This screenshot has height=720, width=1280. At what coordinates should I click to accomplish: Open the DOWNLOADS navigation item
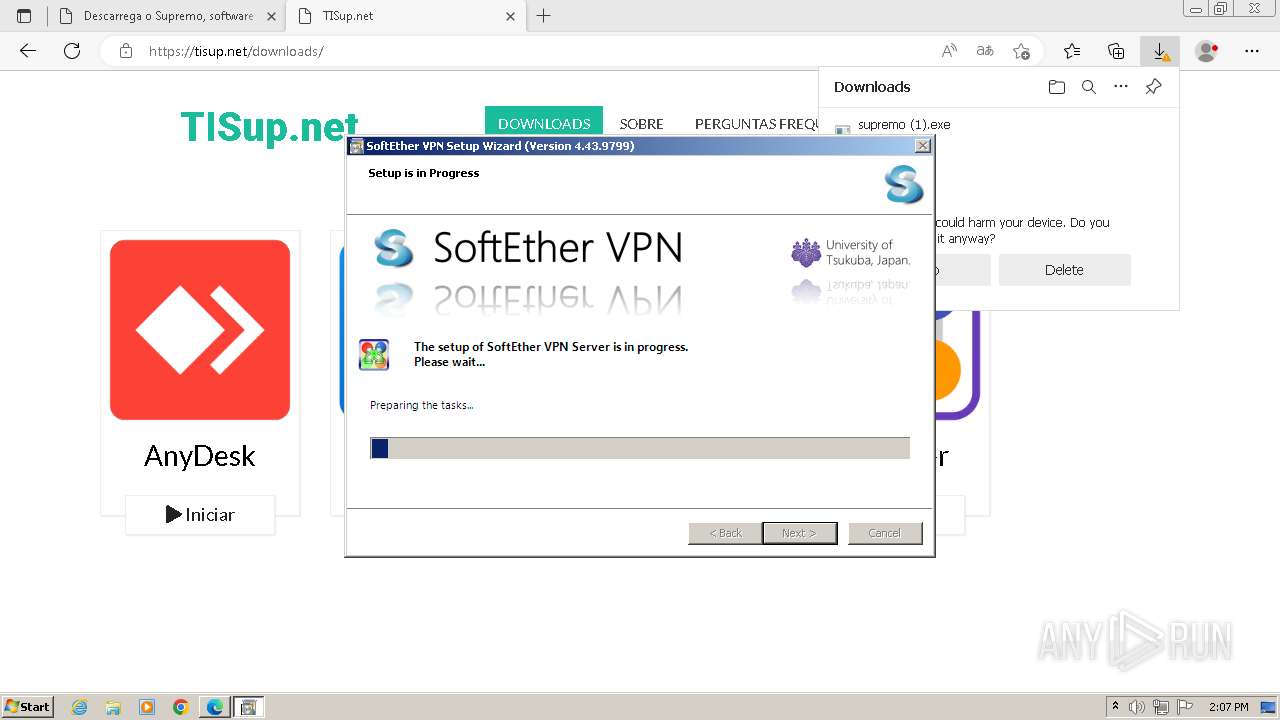[544, 124]
